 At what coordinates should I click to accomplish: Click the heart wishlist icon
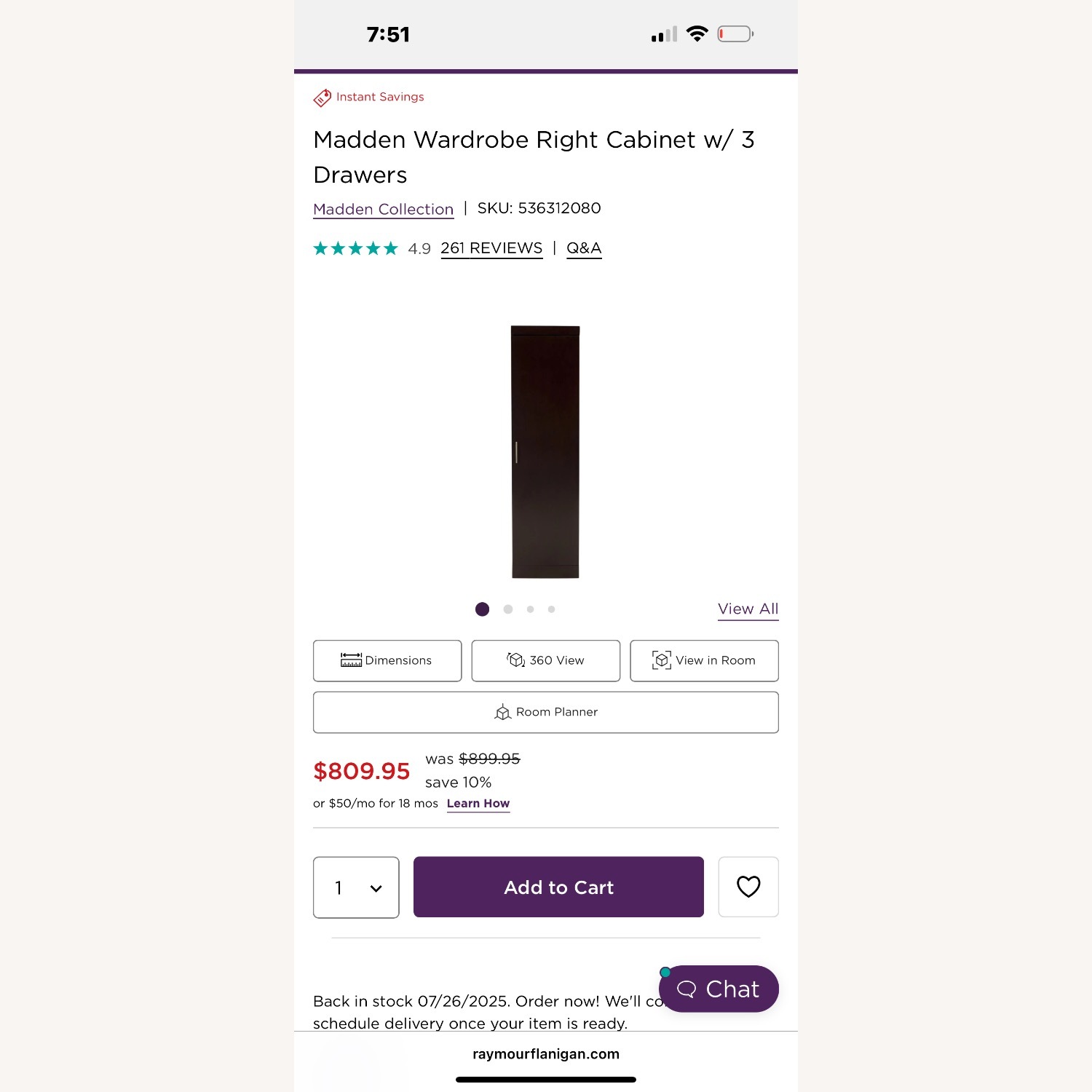[748, 887]
